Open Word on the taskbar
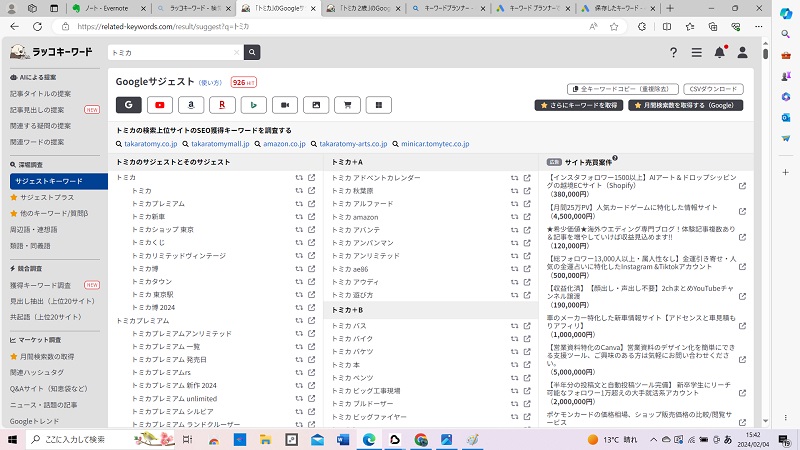 [343, 439]
